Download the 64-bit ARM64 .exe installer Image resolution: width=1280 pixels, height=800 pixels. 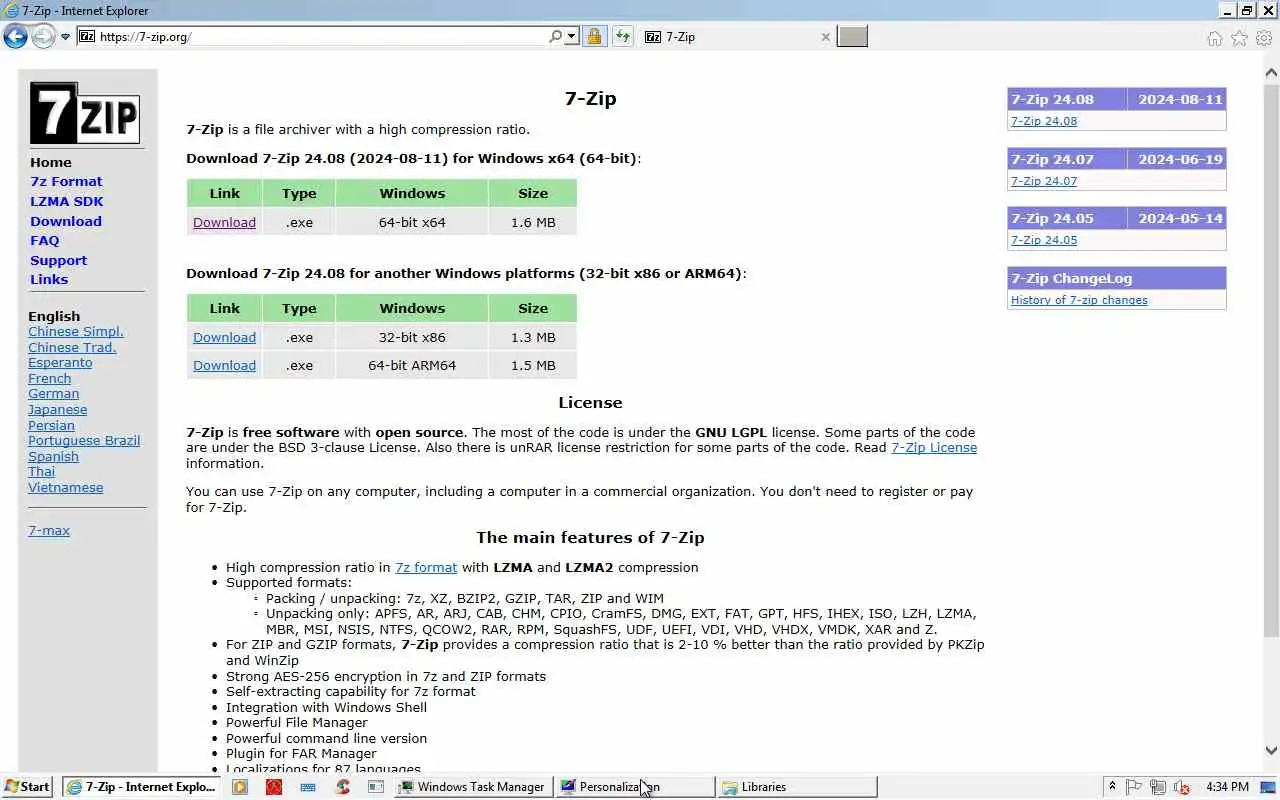click(x=224, y=366)
